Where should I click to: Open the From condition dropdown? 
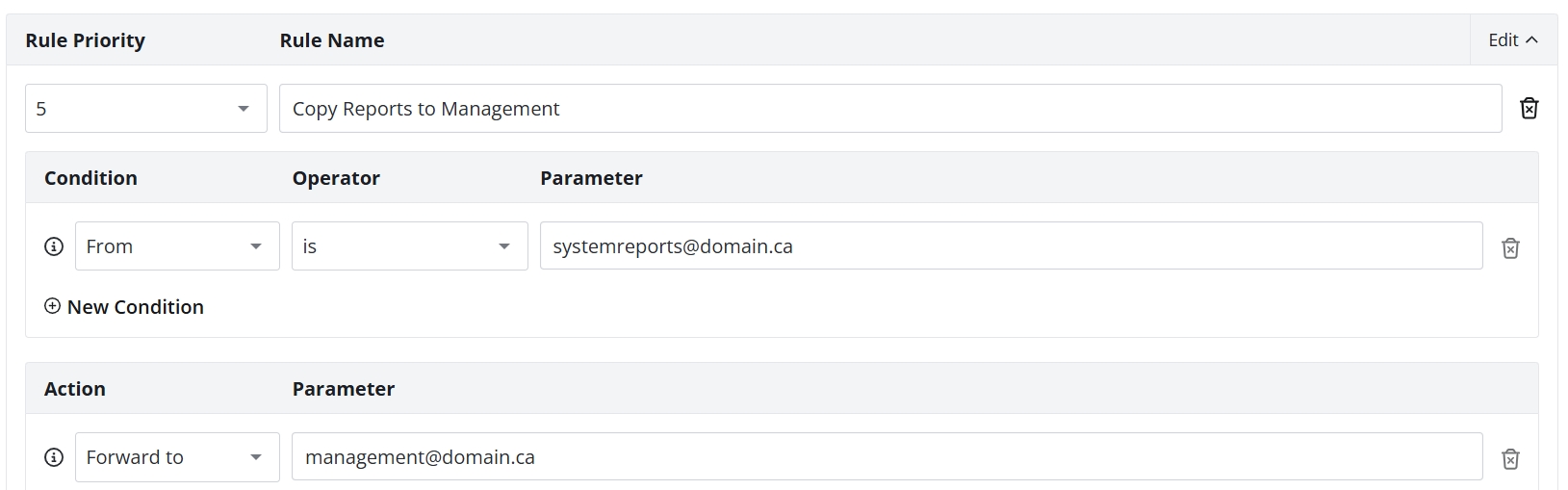click(177, 246)
